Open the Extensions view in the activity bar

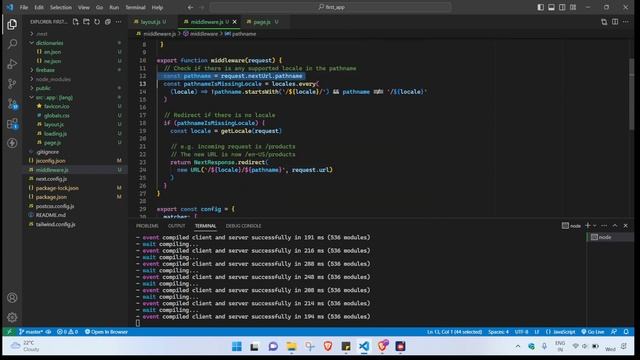(x=12, y=123)
